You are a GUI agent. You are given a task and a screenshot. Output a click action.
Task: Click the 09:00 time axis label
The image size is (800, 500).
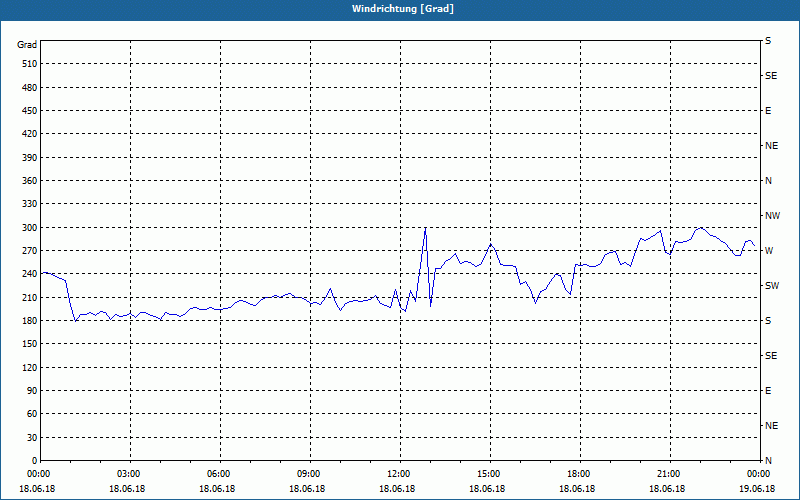(x=310, y=474)
